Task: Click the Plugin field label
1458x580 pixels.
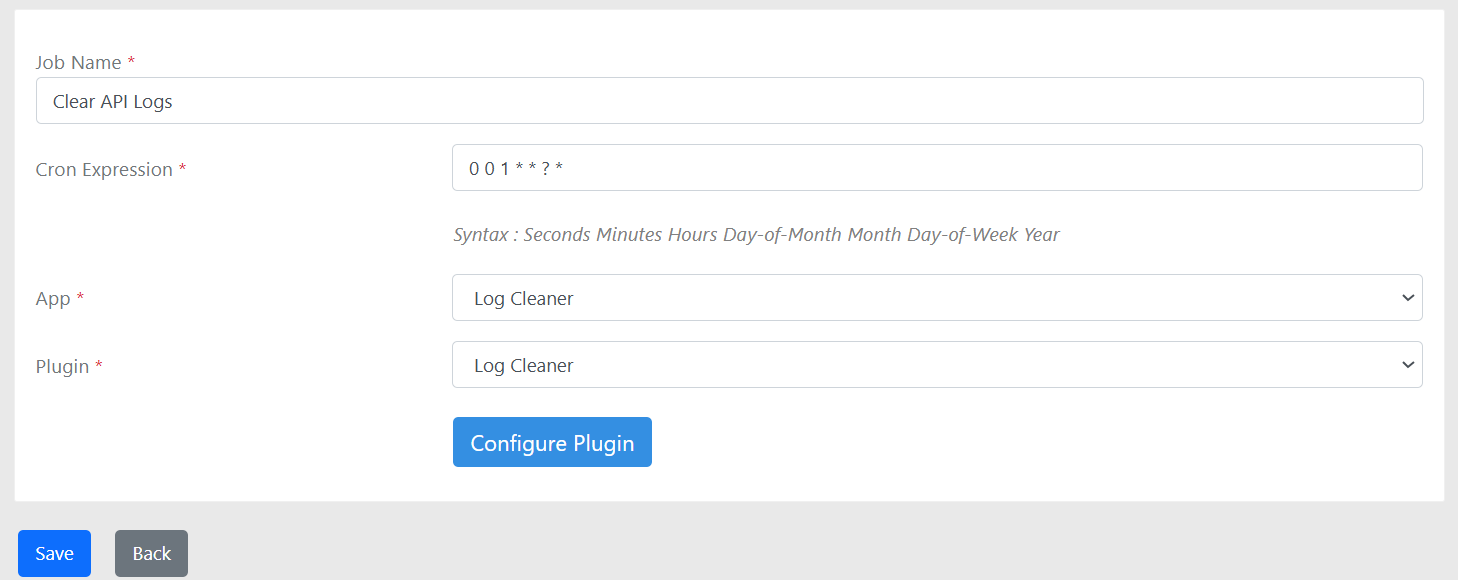Action: click(x=62, y=366)
